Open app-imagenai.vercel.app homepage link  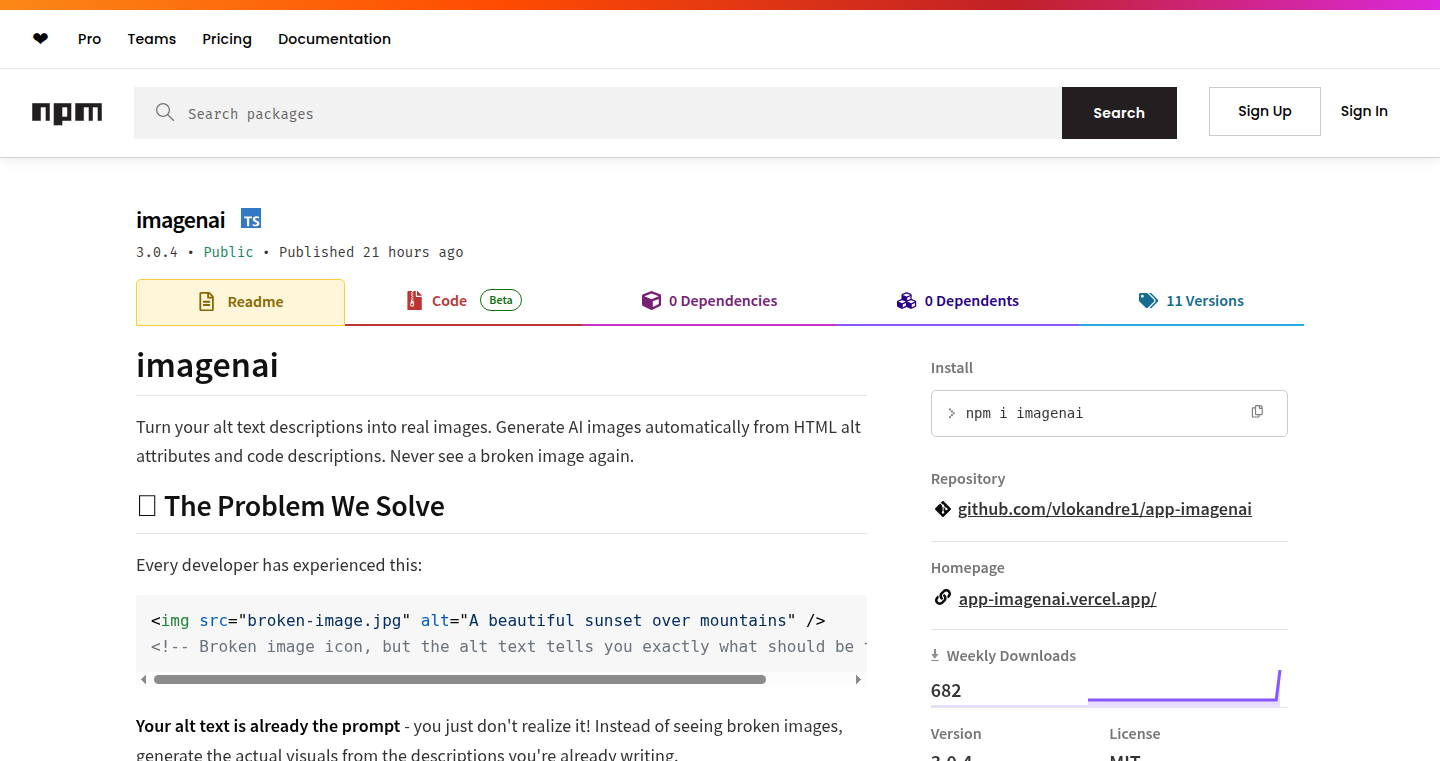pyautogui.click(x=1057, y=599)
